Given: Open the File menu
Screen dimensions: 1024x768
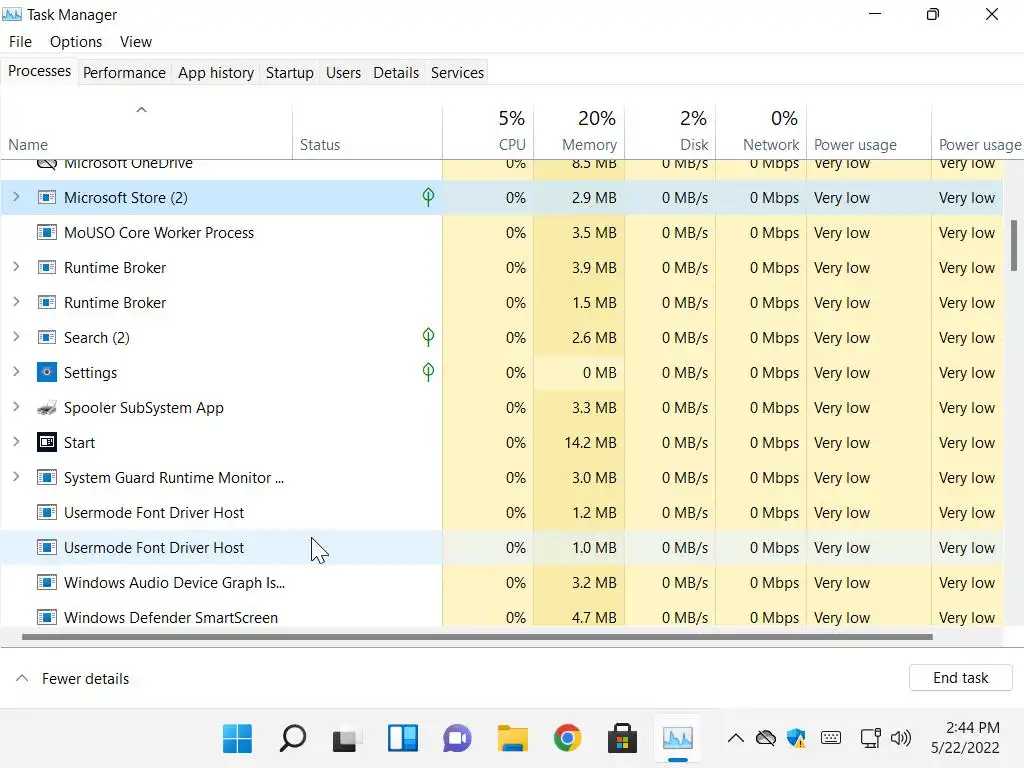Looking at the screenshot, I should (x=20, y=42).
